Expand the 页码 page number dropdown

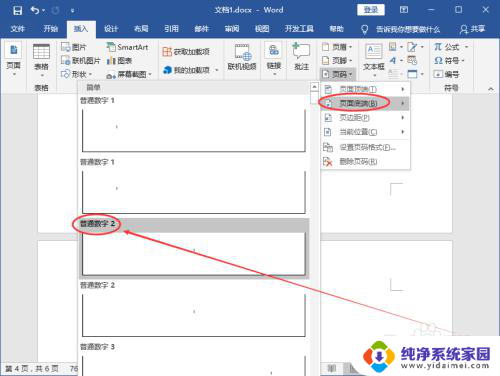pos(338,74)
